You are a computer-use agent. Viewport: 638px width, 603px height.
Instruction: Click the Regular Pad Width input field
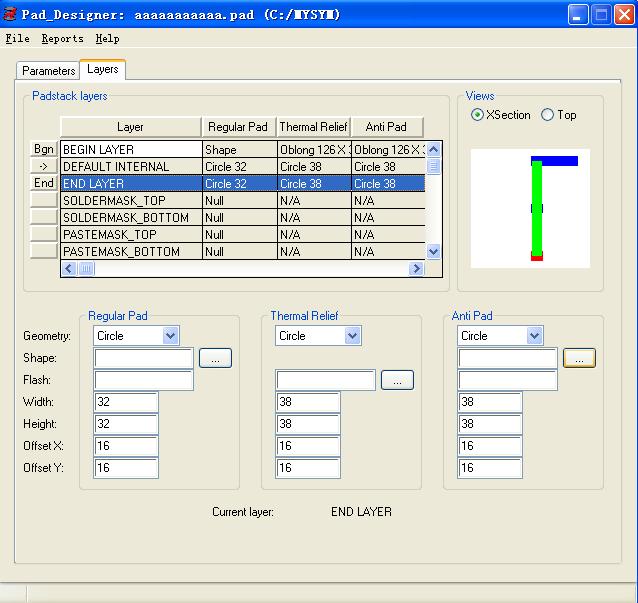coord(126,402)
